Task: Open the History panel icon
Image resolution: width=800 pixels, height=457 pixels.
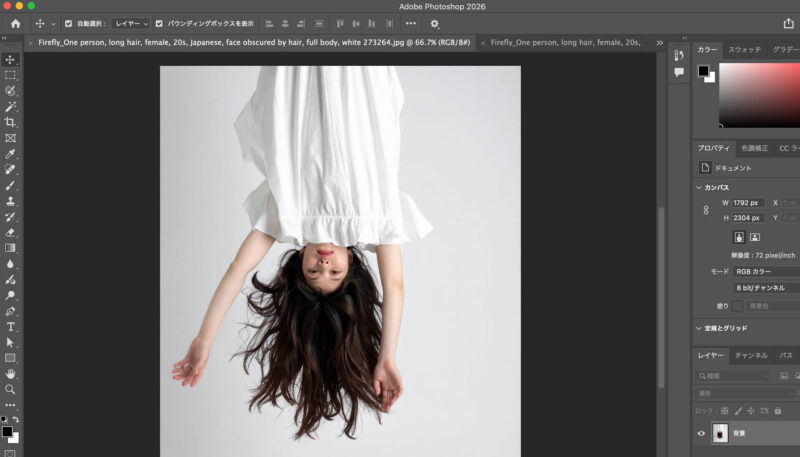Action: point(679,55)
